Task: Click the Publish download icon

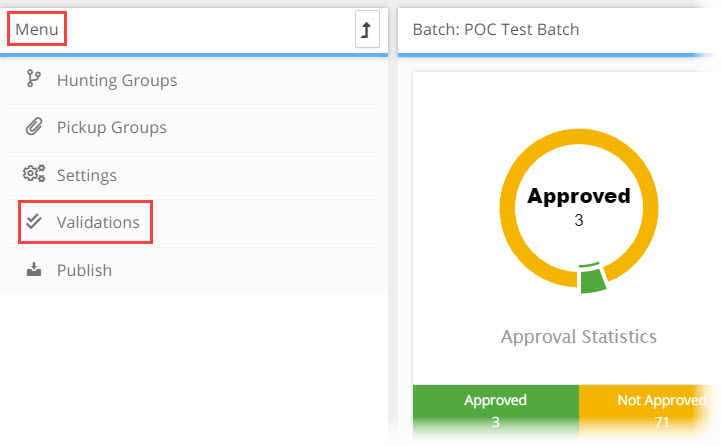Action: (34, 269)
